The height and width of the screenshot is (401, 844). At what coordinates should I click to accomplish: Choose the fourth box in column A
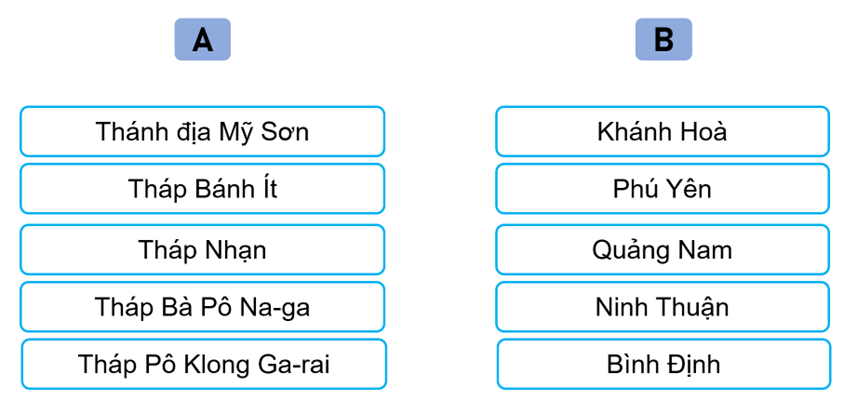pos(202,307)
